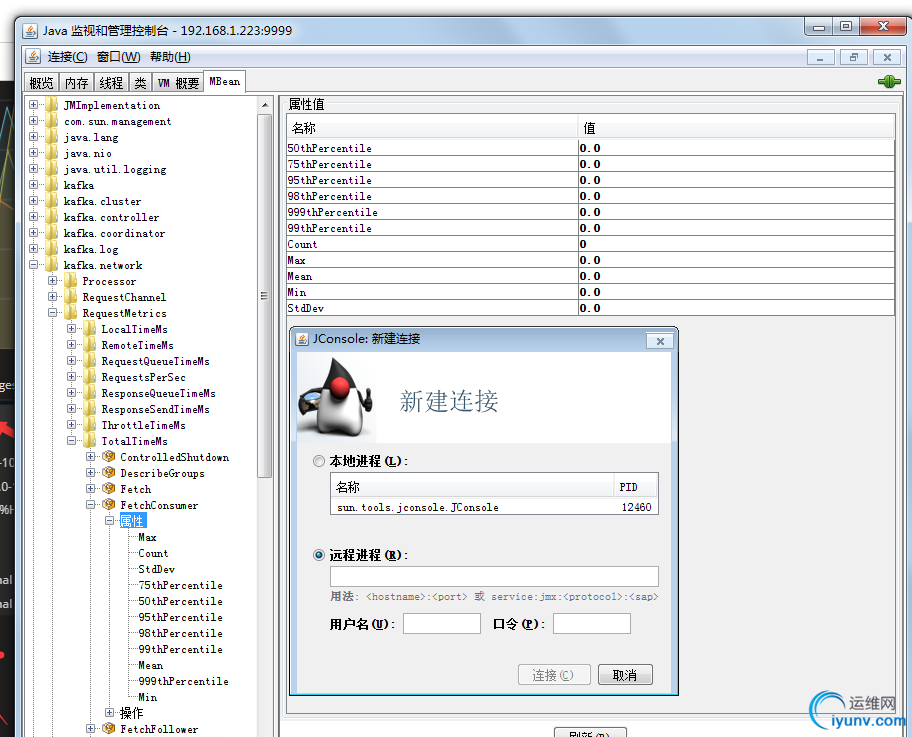Image resolution: width=912 pixels, height=737 pixels.
Task: Click the 值 column header
Action: tap(736, 128)
